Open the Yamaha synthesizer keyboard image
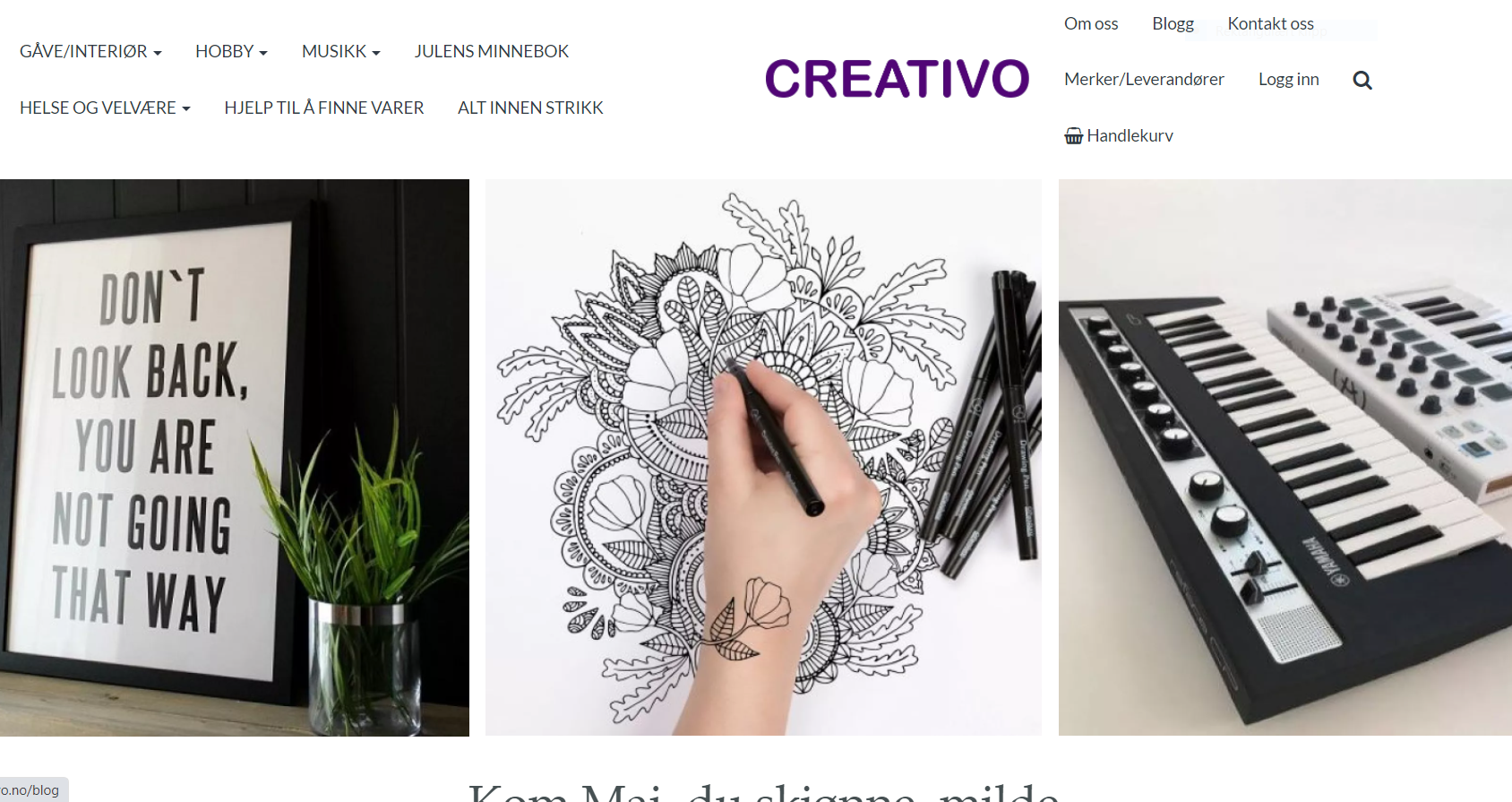The image size is (1512, 802). pos(1285,458)
